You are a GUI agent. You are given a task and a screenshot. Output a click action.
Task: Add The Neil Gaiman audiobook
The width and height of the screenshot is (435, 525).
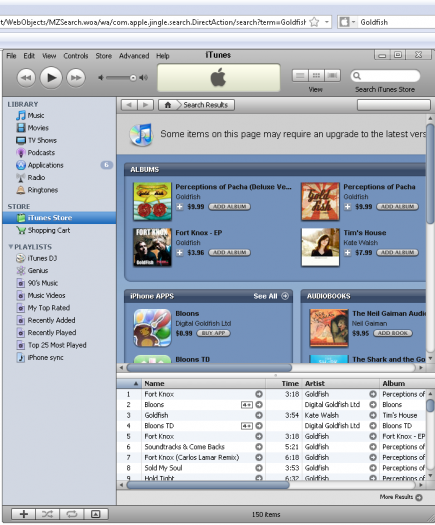coord(393,333)
